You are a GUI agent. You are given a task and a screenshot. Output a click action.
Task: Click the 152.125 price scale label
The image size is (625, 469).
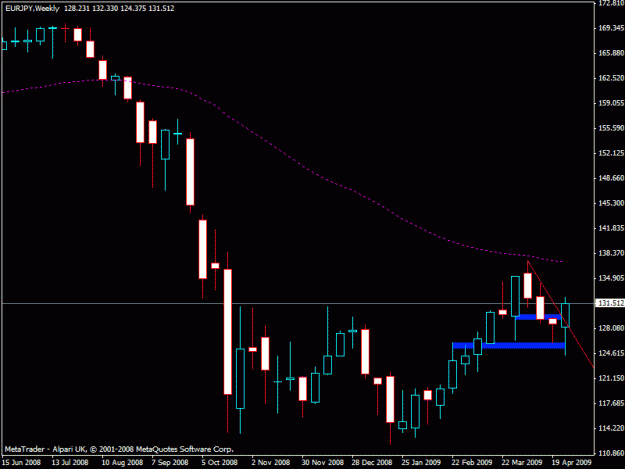coord(611,153)
